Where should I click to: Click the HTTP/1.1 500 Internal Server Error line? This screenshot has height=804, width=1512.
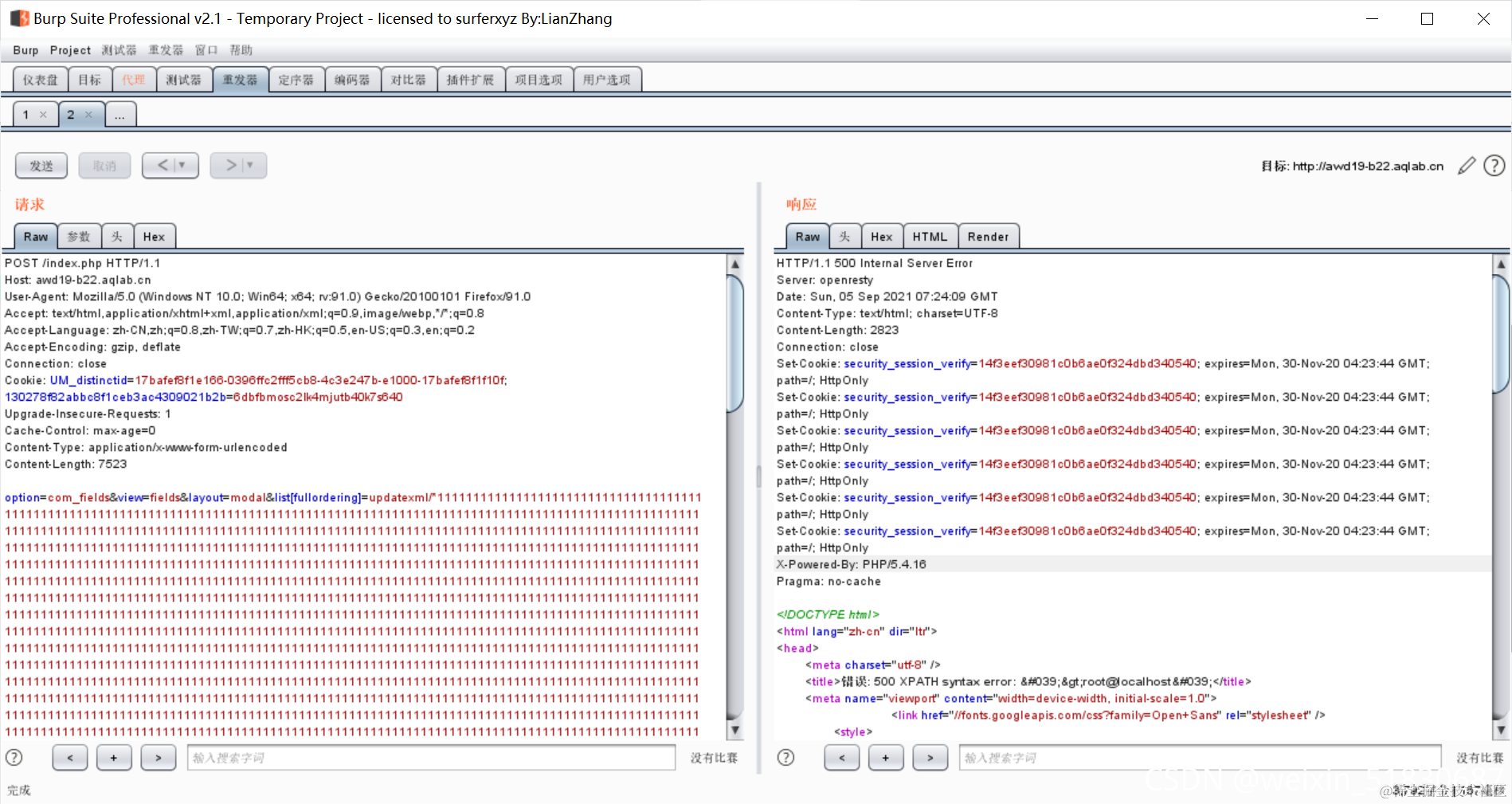click(875, 263)
